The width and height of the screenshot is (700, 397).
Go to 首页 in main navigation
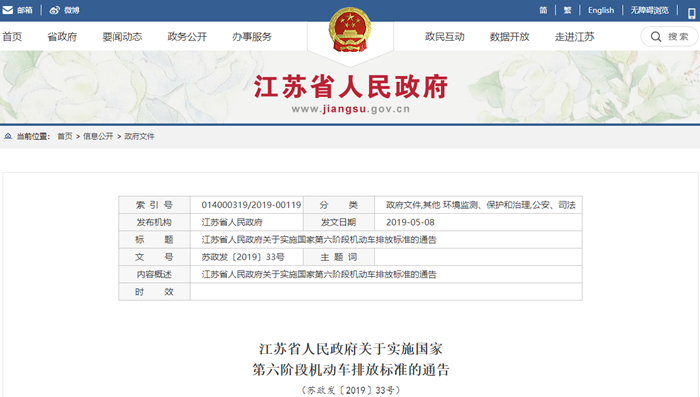click(x=12, y=37)
